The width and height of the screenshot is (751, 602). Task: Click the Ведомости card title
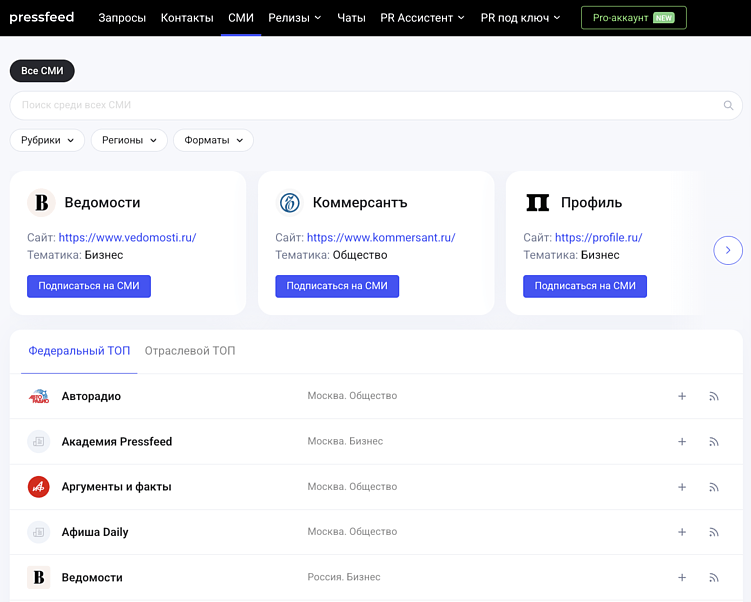coord(102,203)
